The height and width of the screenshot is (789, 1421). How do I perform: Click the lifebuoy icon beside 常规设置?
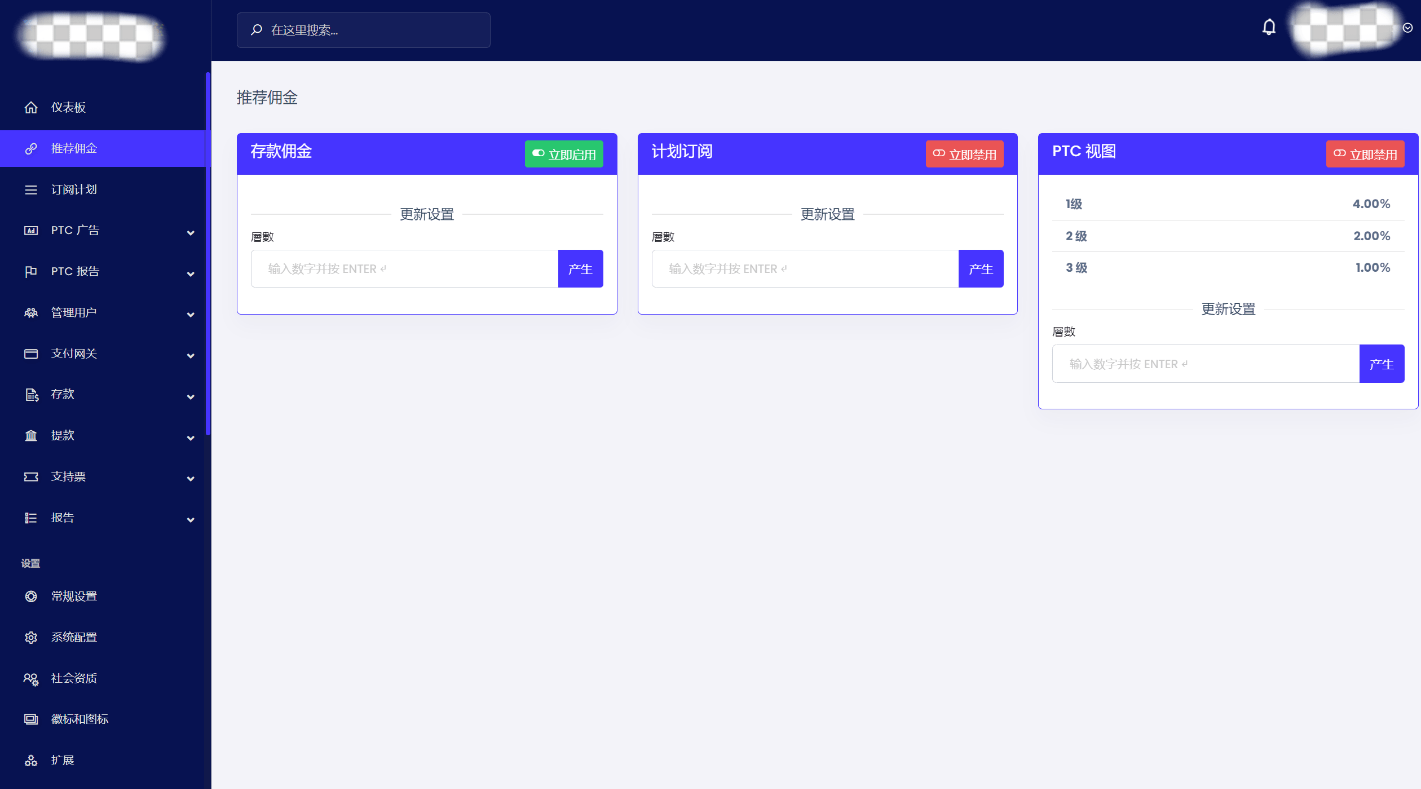click(x=31, y=597)
